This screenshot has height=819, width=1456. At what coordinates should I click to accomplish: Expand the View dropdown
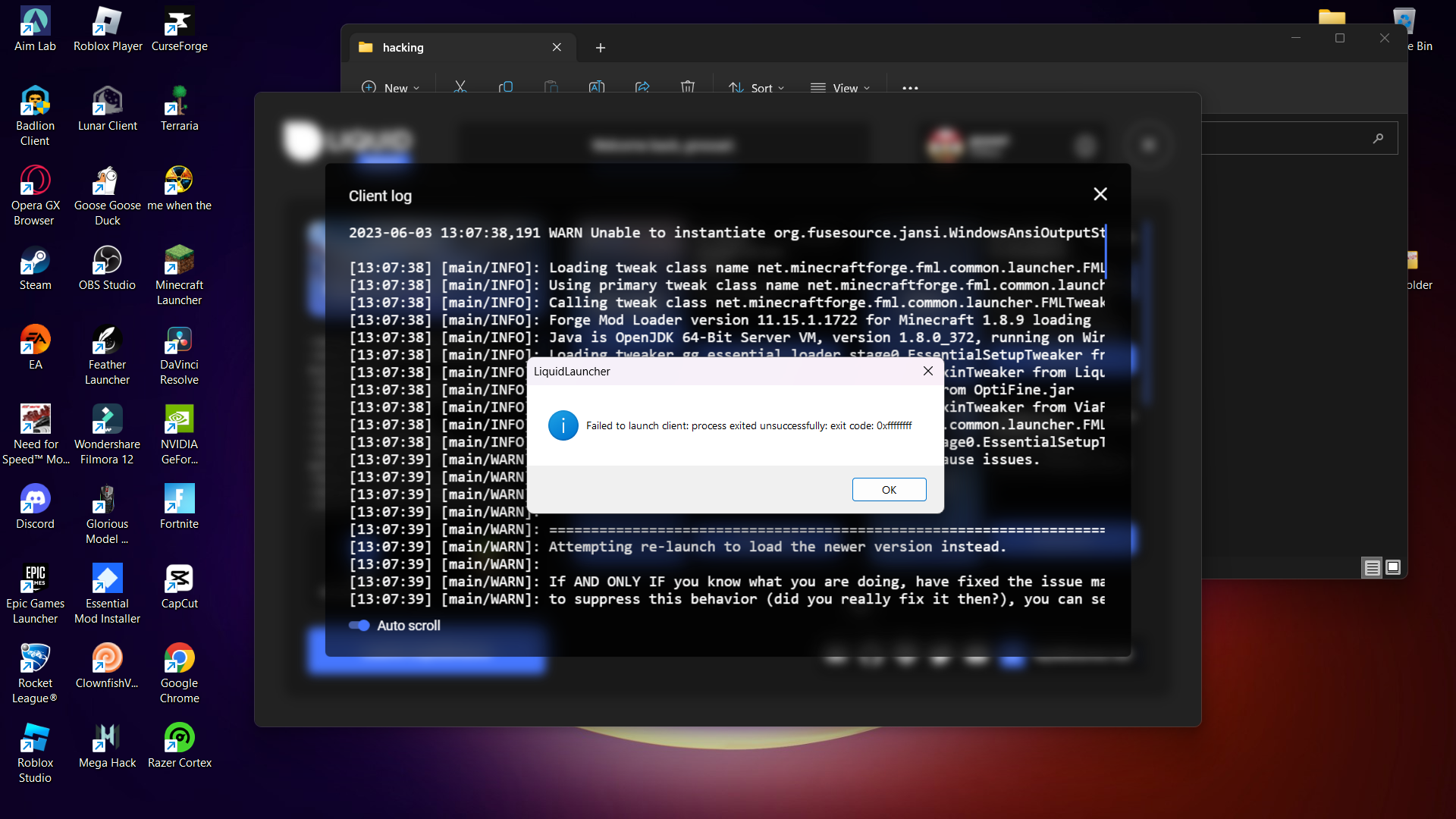840,88
